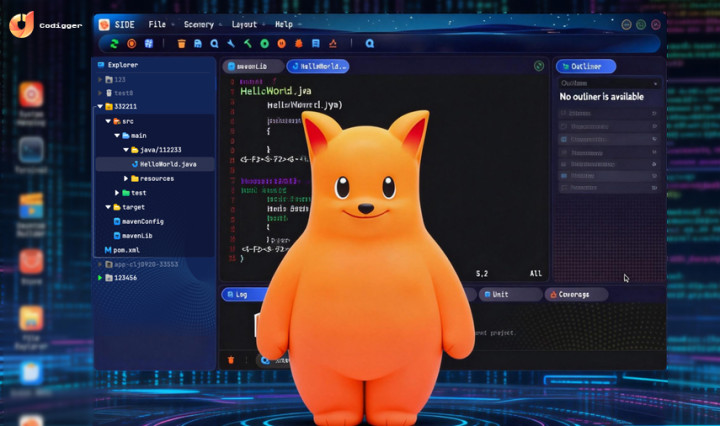Click the blue round icon beside the log trash

(265, 360)
